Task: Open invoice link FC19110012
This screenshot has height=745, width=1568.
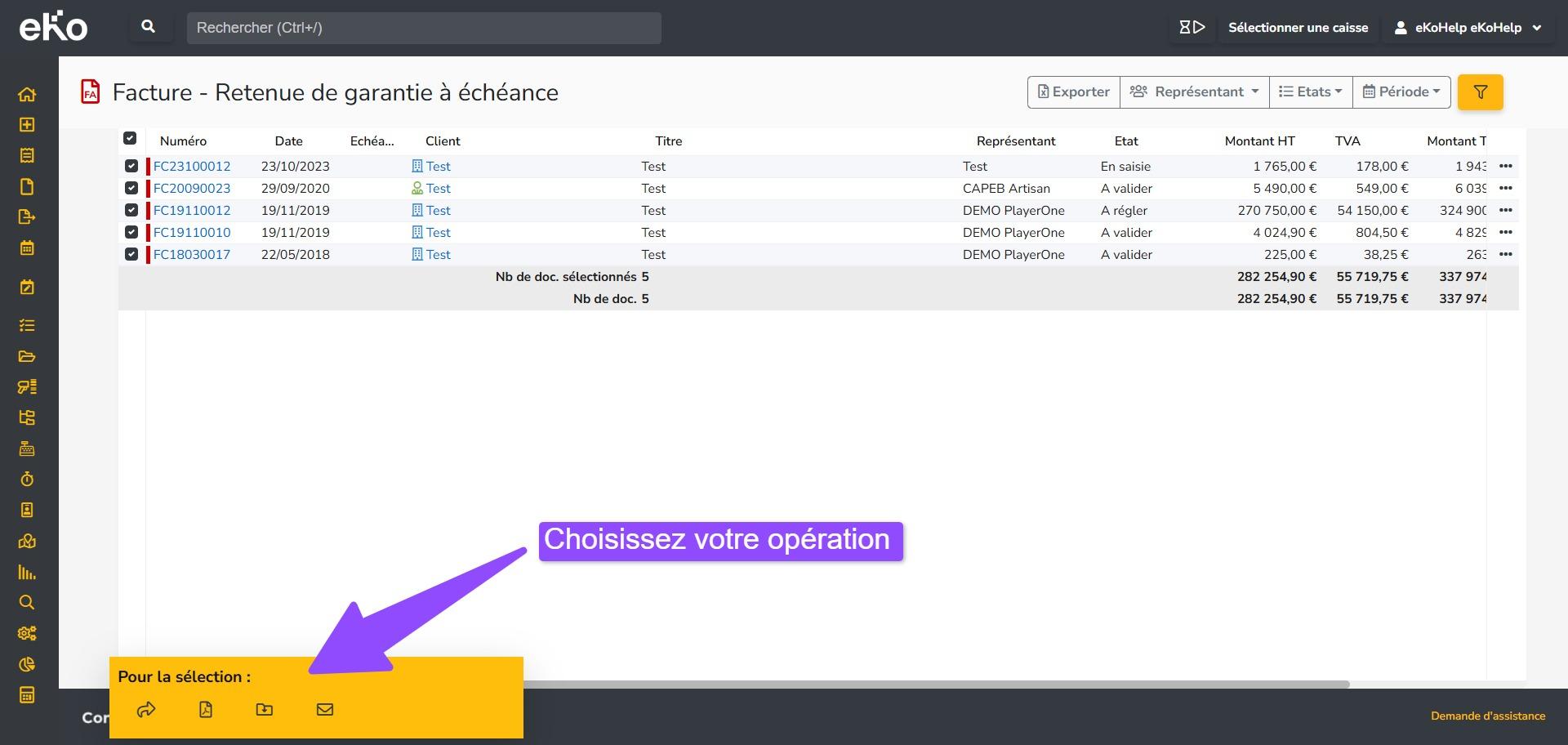Action: (x=192, y=210)
